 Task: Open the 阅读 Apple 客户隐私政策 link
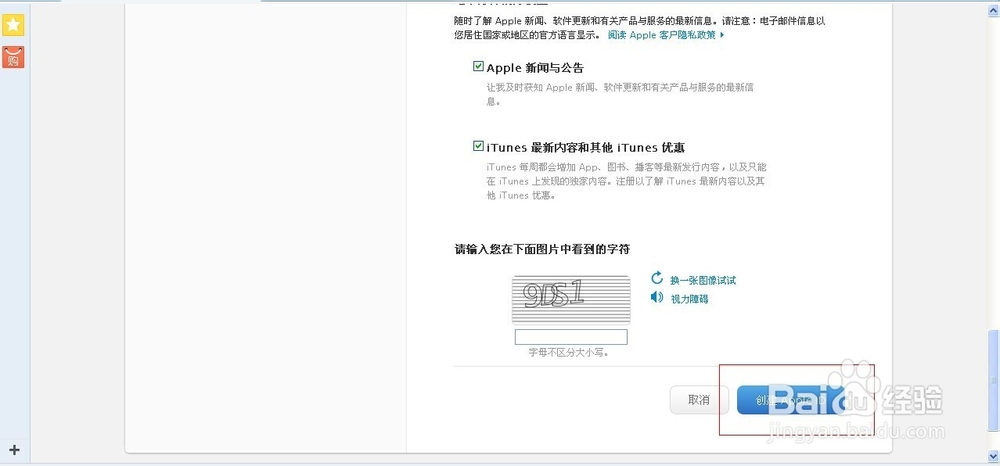666,35
